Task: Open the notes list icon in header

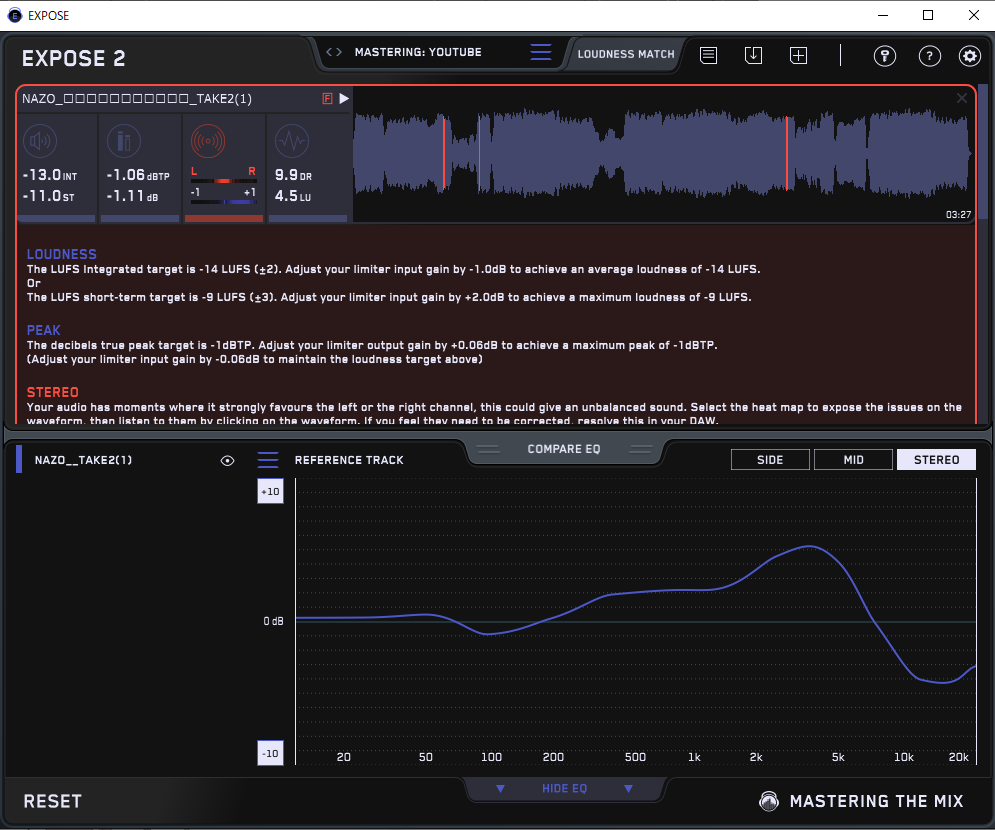Action: 708,55
